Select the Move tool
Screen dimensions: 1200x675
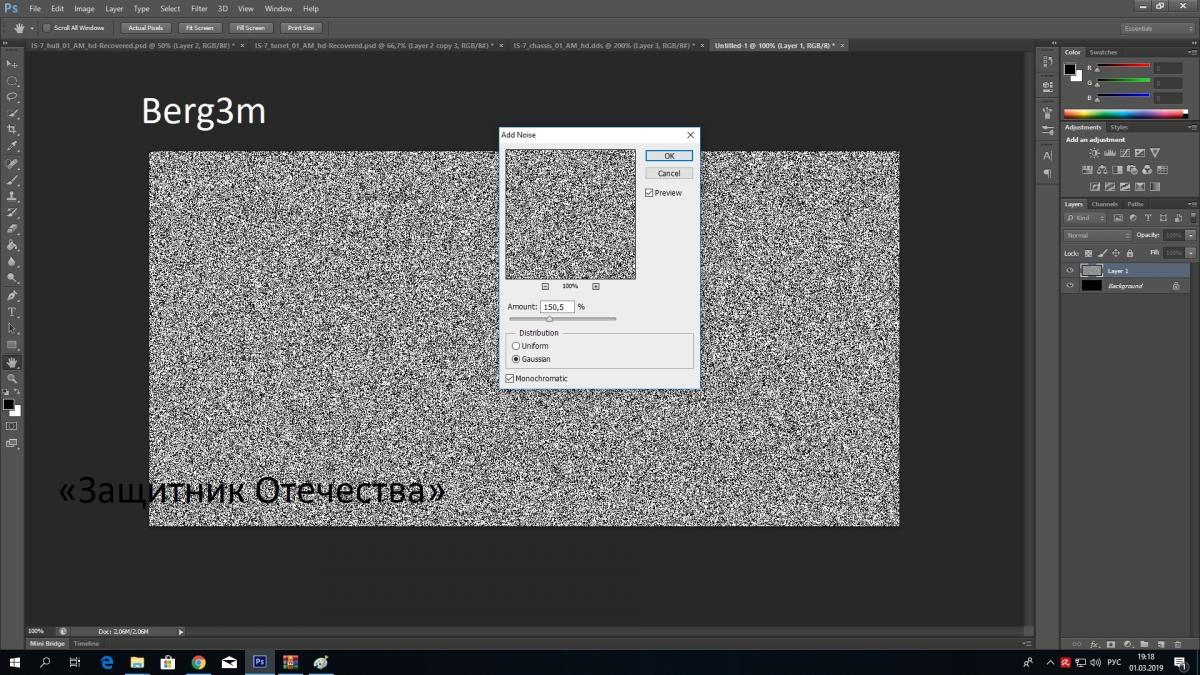point(13,64)
